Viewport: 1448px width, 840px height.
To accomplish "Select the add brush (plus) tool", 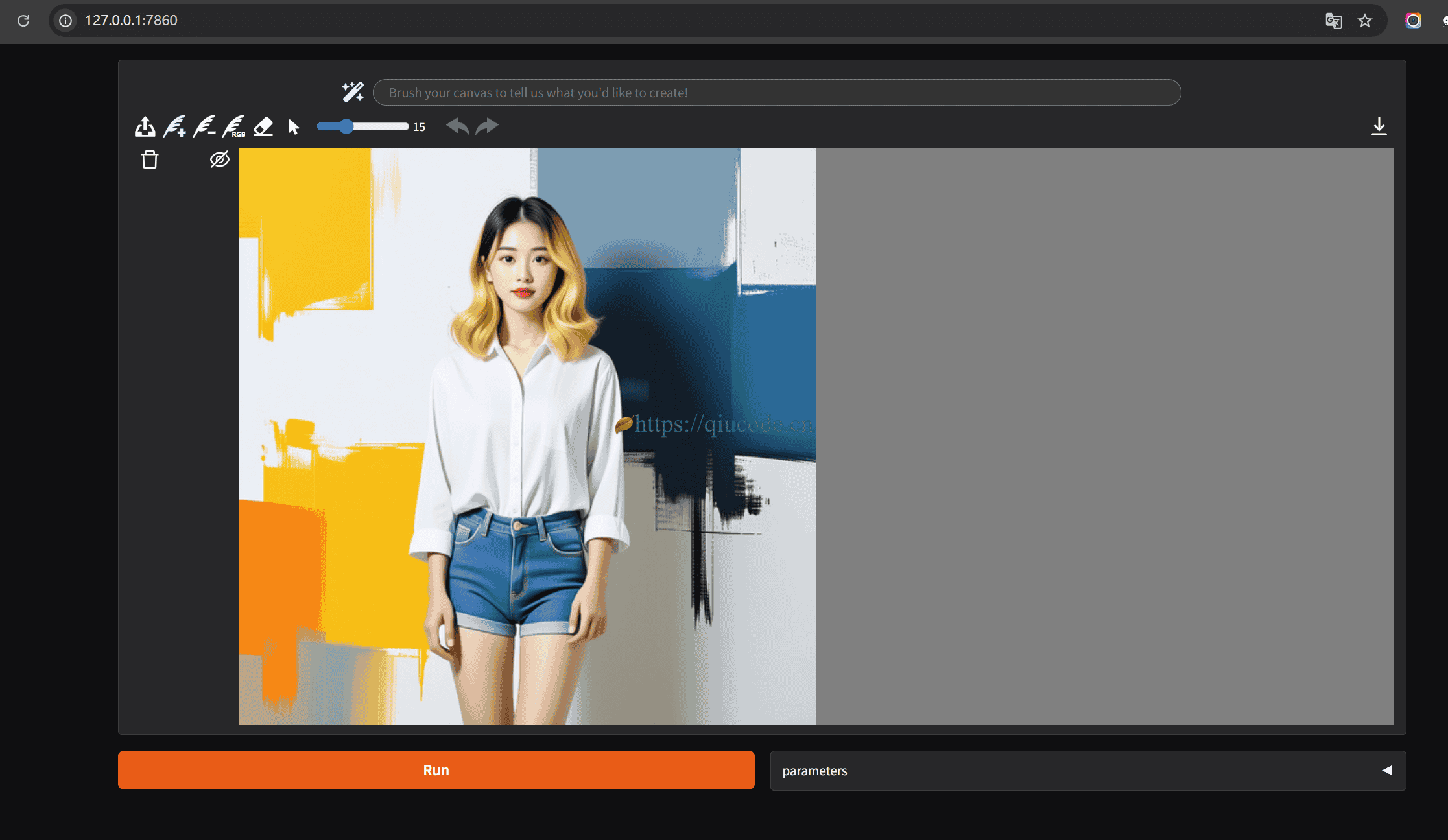I will (174, 126).
